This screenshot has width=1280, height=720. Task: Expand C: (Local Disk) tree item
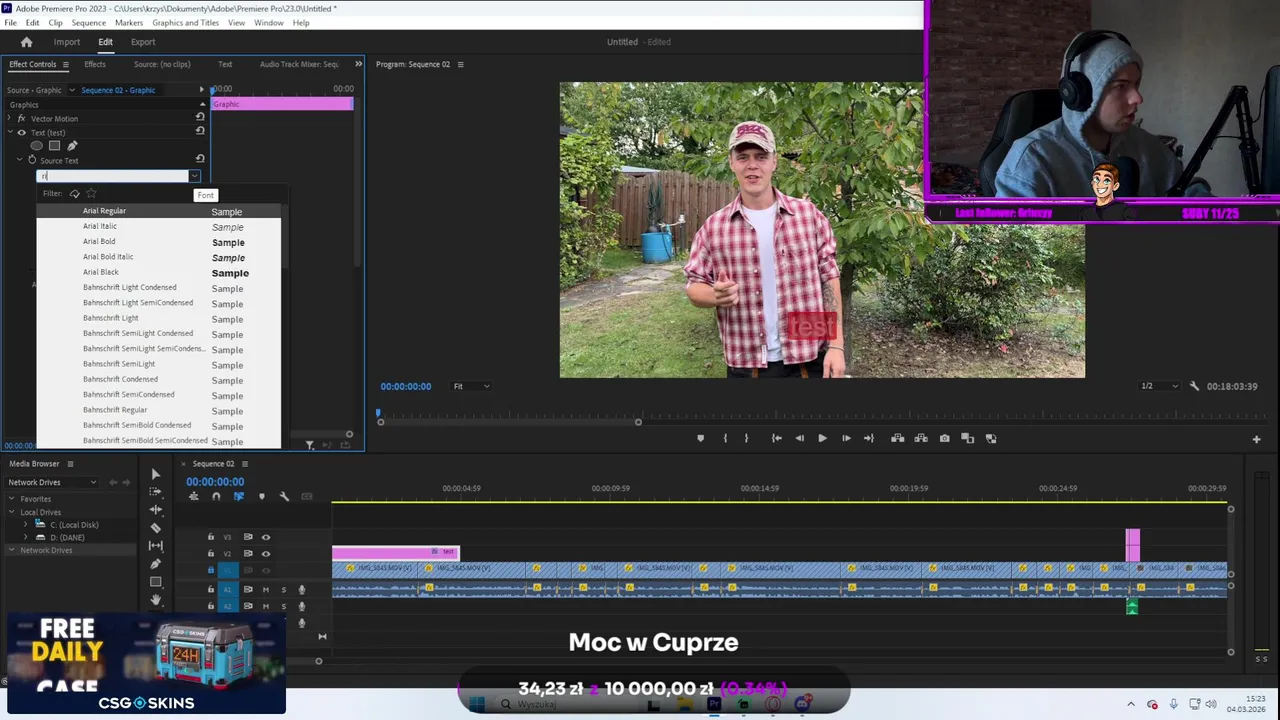(26, 525)
